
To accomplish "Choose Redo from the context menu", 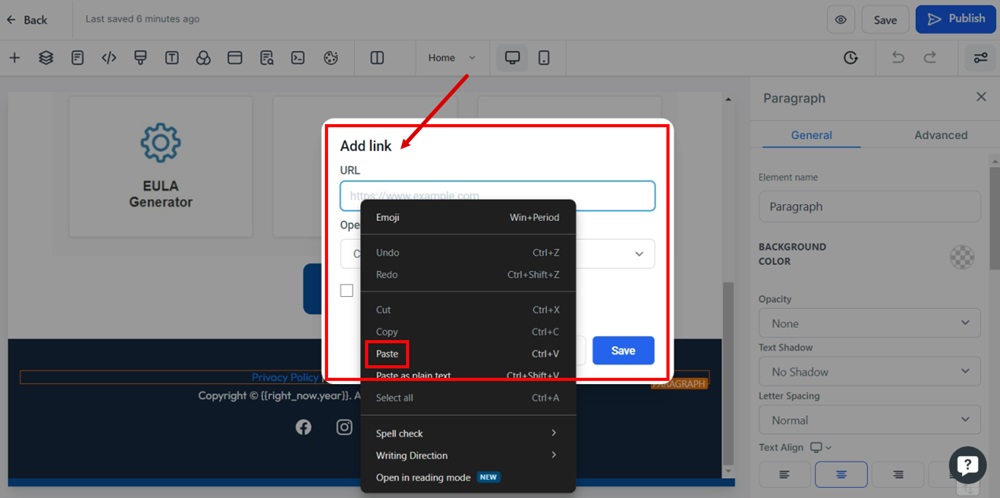I will point(468,275).
